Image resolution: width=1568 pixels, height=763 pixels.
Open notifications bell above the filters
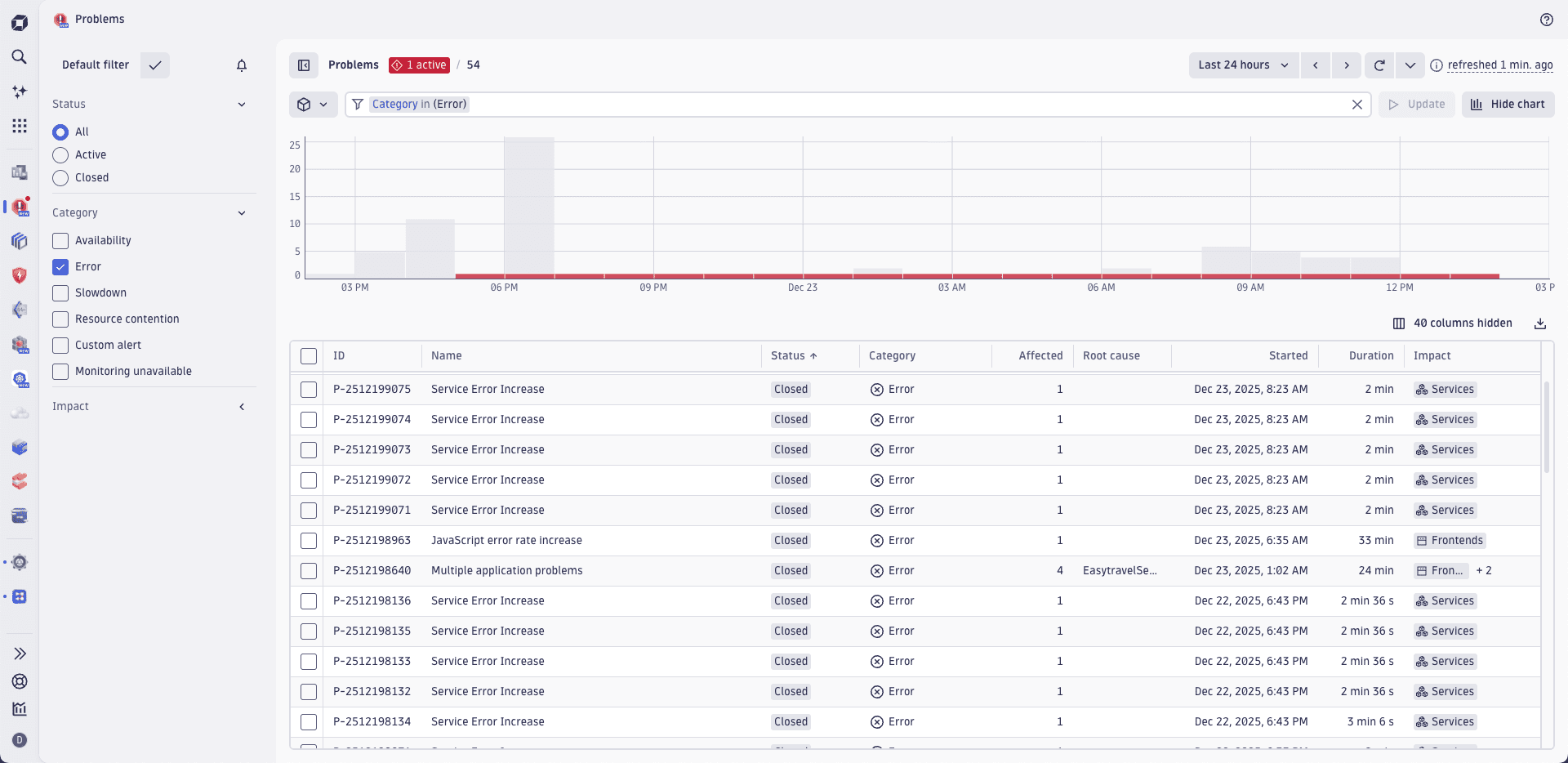(x=242, y=65)
